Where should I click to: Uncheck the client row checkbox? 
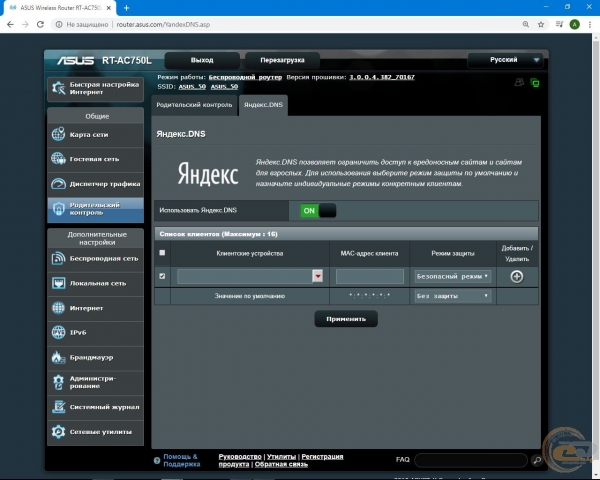click(x=163, y=276)
